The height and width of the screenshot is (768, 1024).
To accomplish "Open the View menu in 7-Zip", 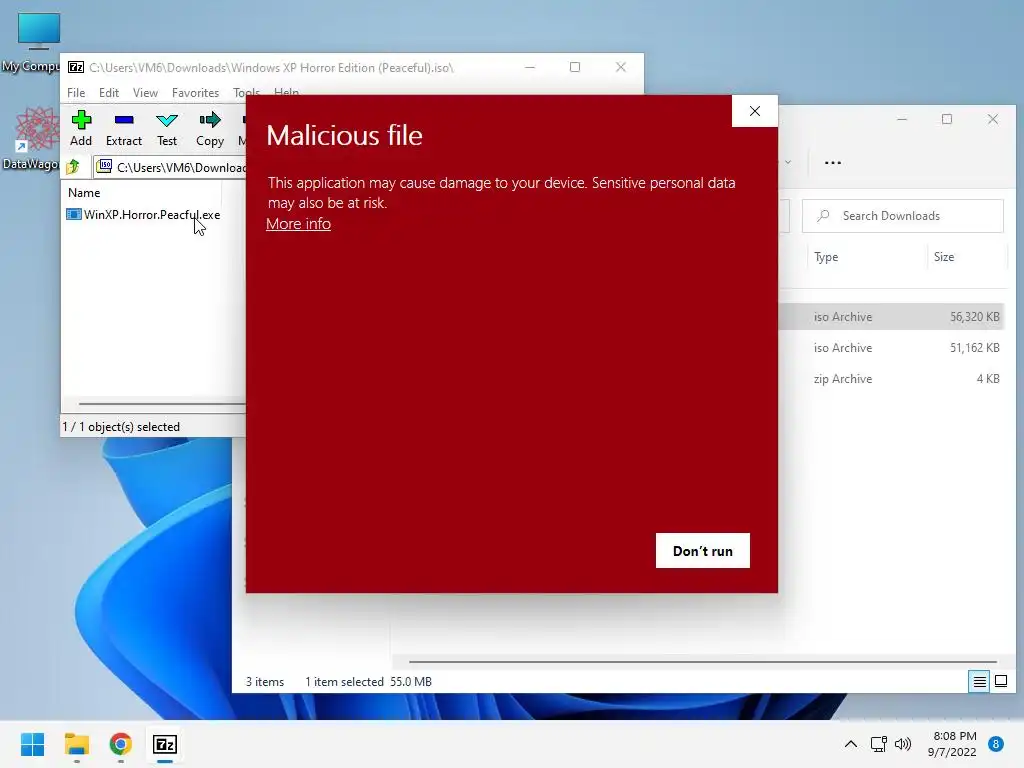I will pyautogui.click(x=145, y=93).
